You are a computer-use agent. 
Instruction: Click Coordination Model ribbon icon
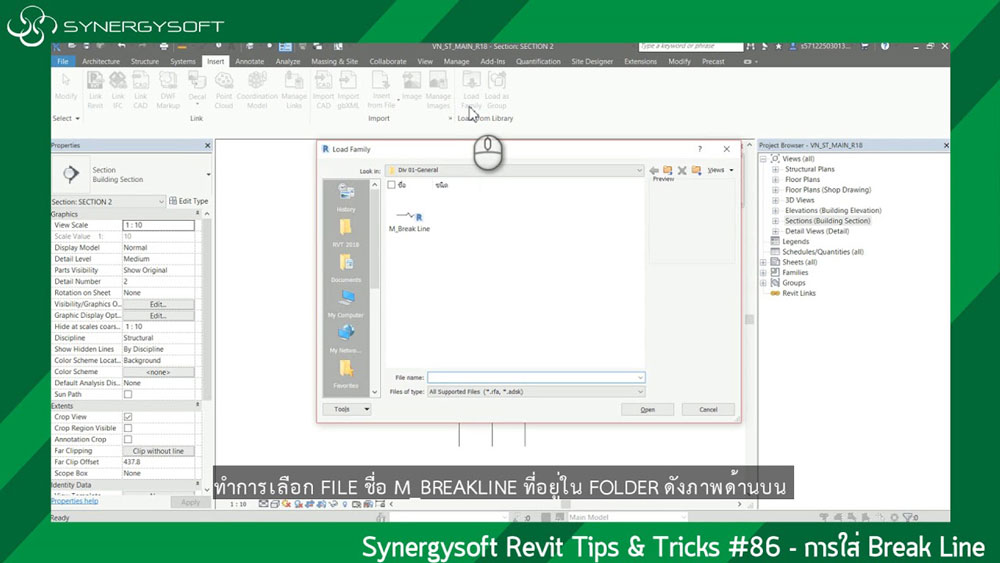point(257,90)
